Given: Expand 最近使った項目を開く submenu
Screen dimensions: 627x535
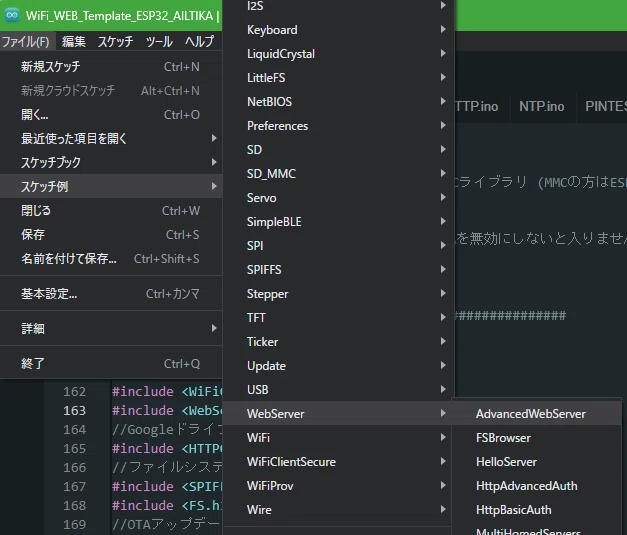Looking at the screenshot, I should (111, 138).
